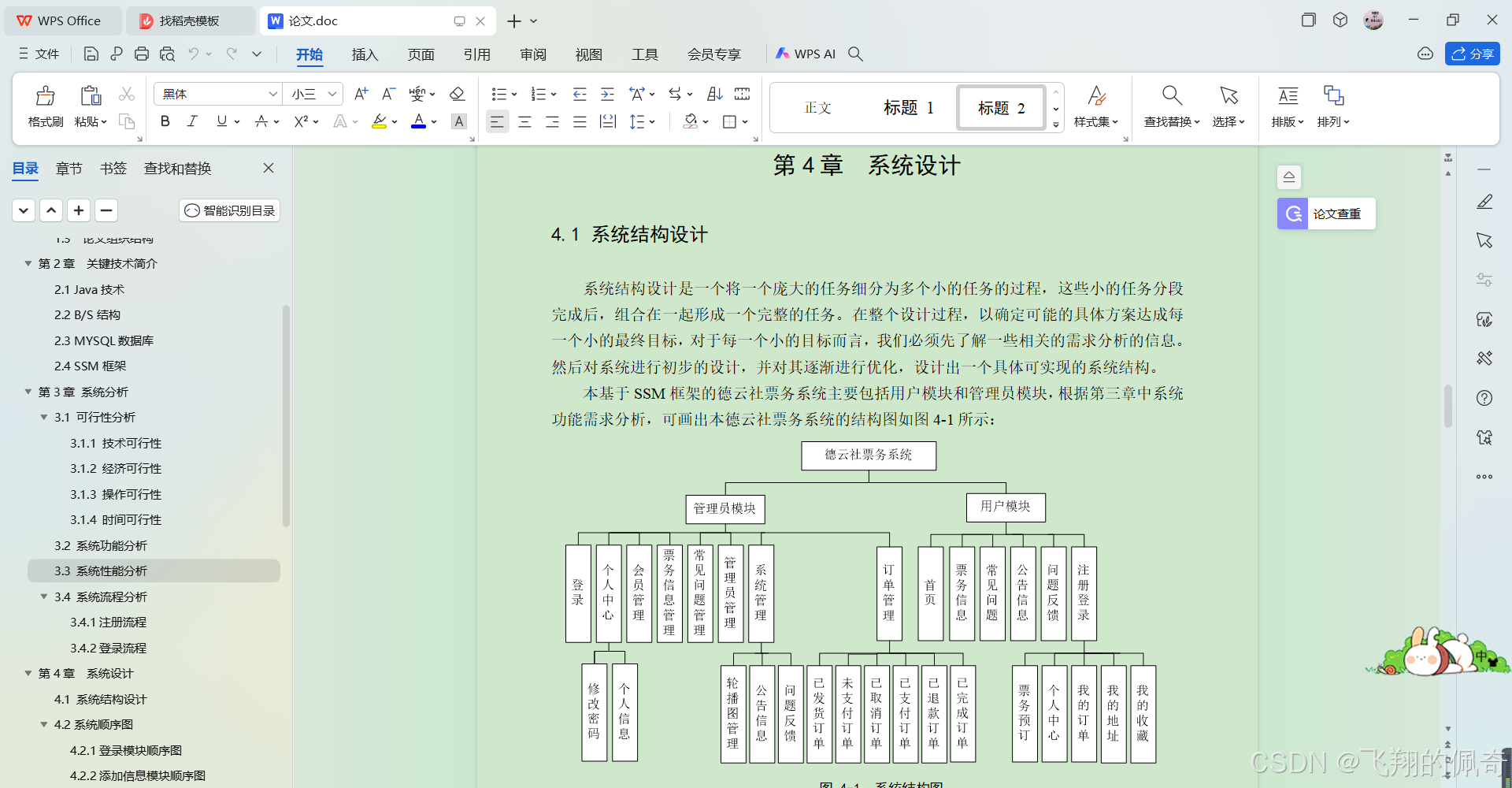Toggle character shading (A box)
The width and height of the screenshot is (1512, 788).
pyautogui.click(x=459, y=121)
